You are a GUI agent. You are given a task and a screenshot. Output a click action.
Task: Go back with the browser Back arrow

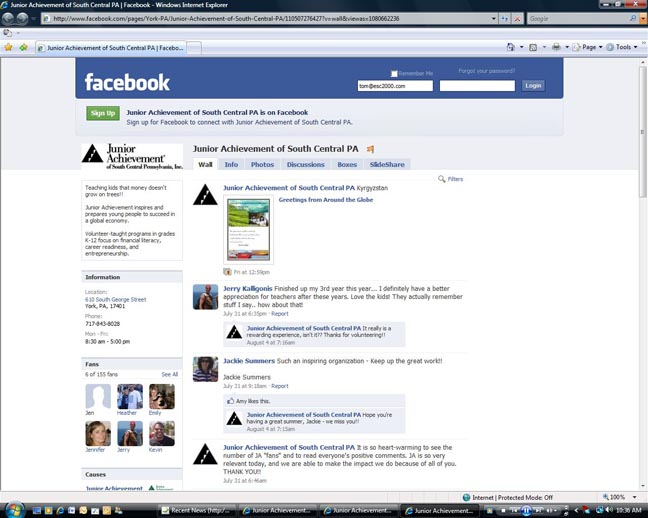pyautogui.click(x=8, y=19)
